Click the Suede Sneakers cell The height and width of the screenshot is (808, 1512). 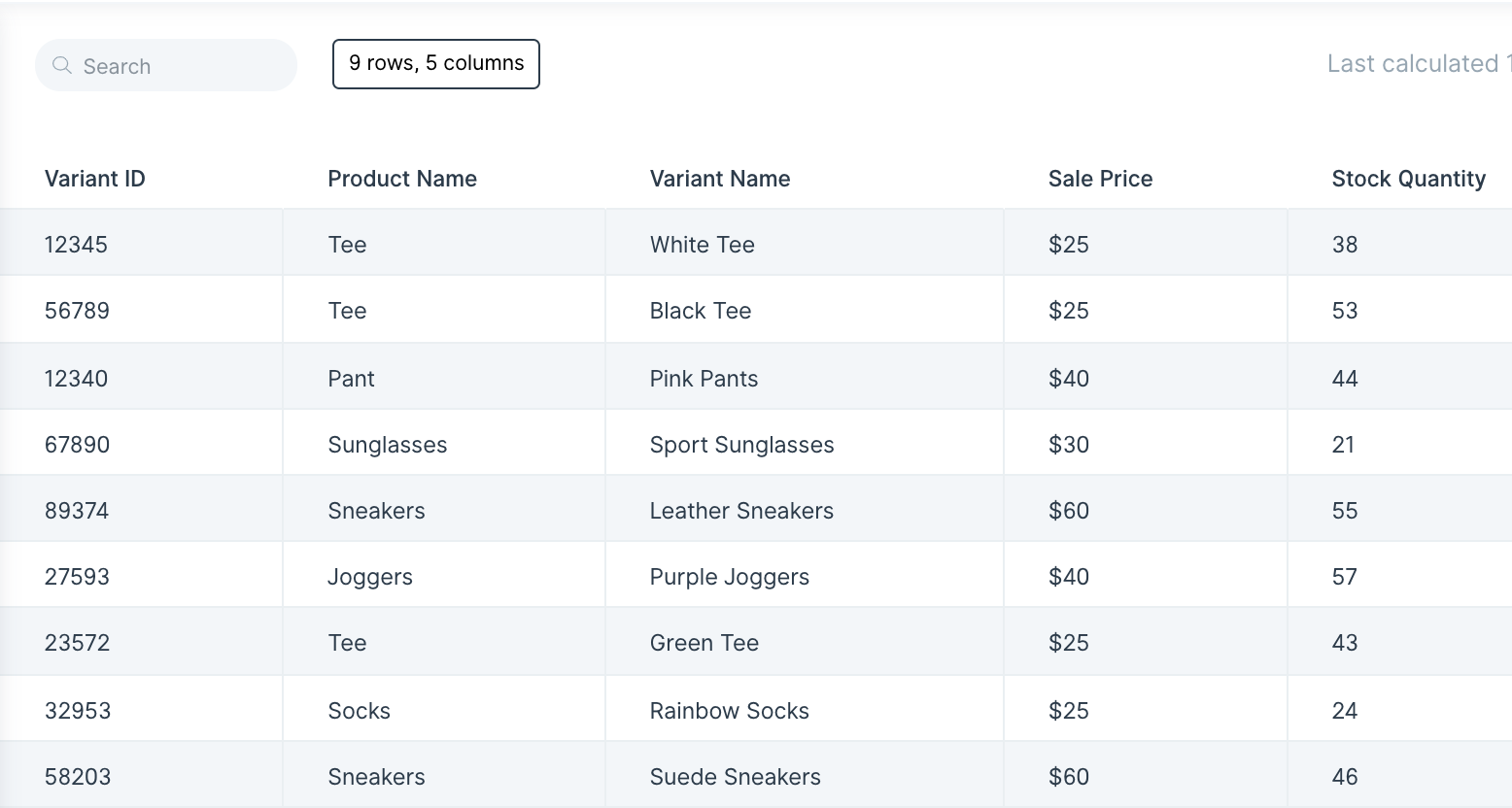[x=805, y=776]
